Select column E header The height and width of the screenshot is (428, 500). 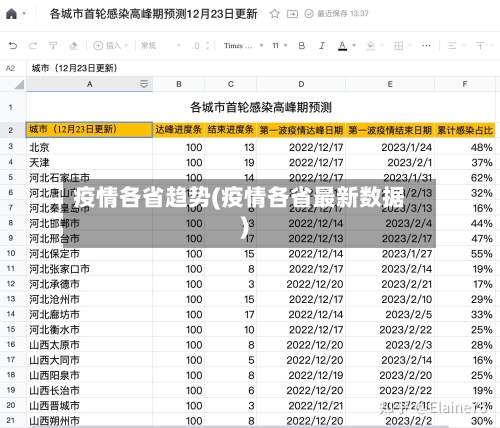(x=390, y=84)
